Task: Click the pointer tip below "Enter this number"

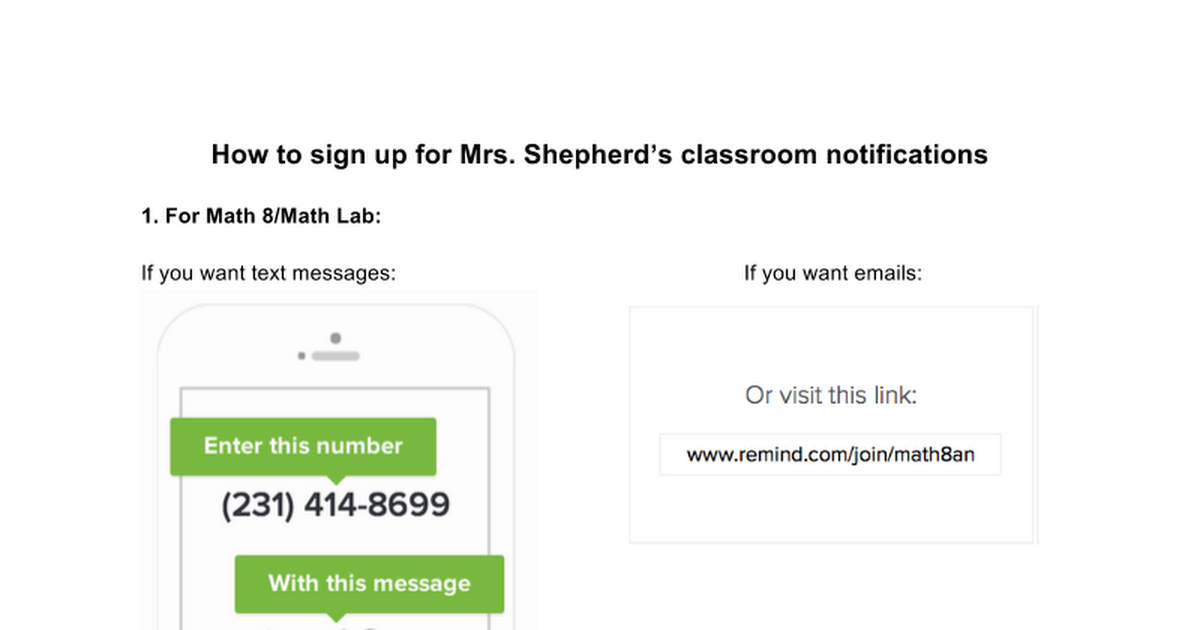Action: coord(303,481)
